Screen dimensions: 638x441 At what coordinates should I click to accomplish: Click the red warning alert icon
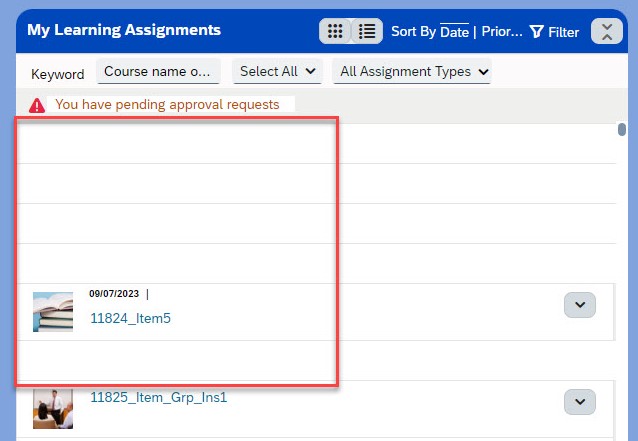coord(37,105)
